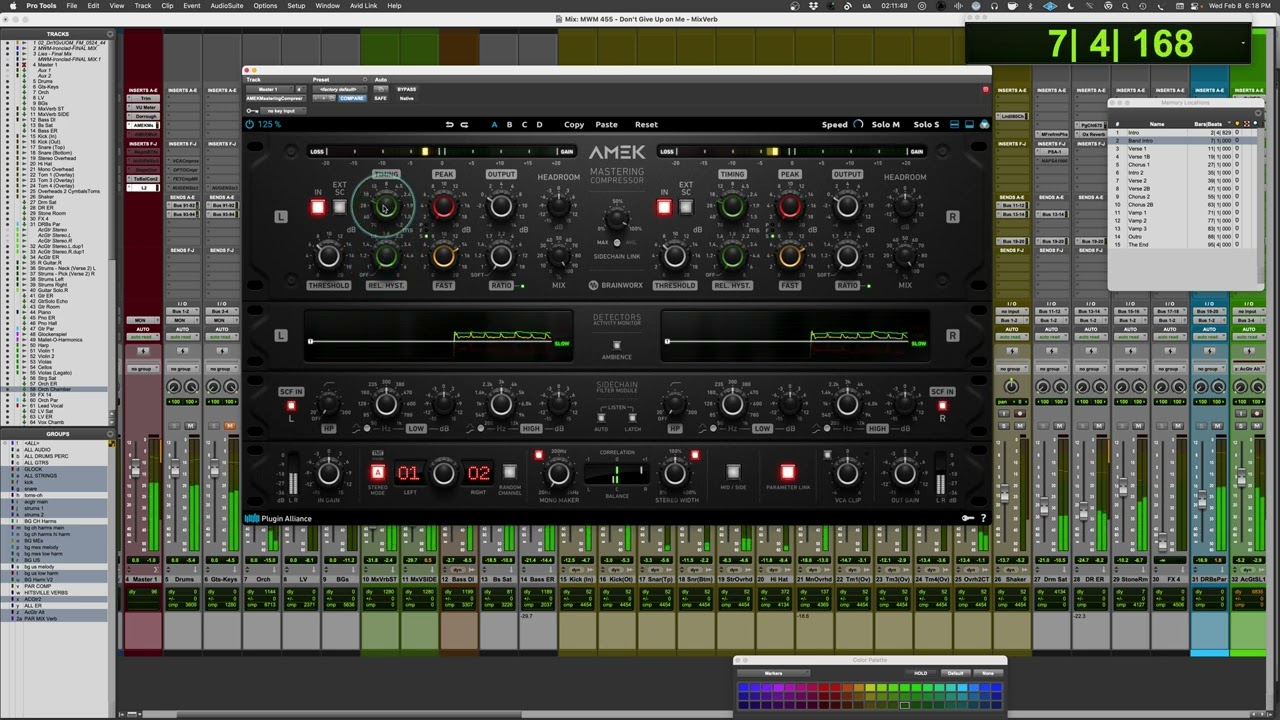
Task: Toggle right channel IN button
Action: [x=664, y=207]
